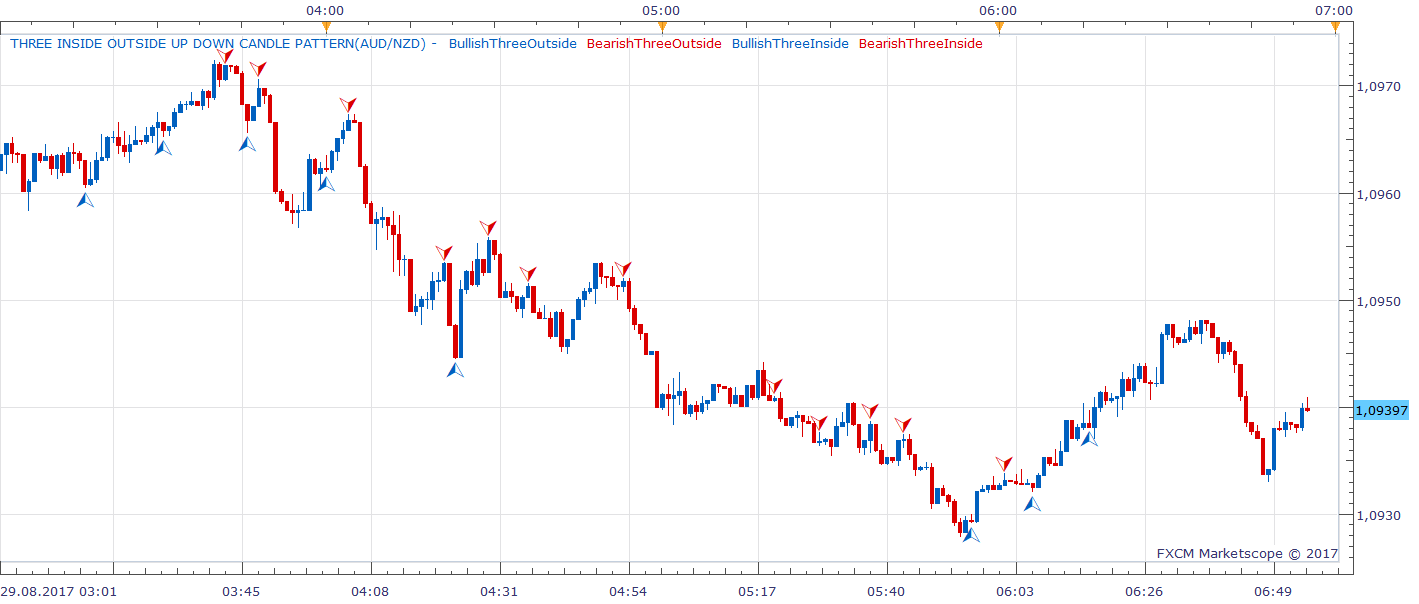Click the first red bearish arrow on chart
Screen dimensions: 1419x604
tap(226, 56)
